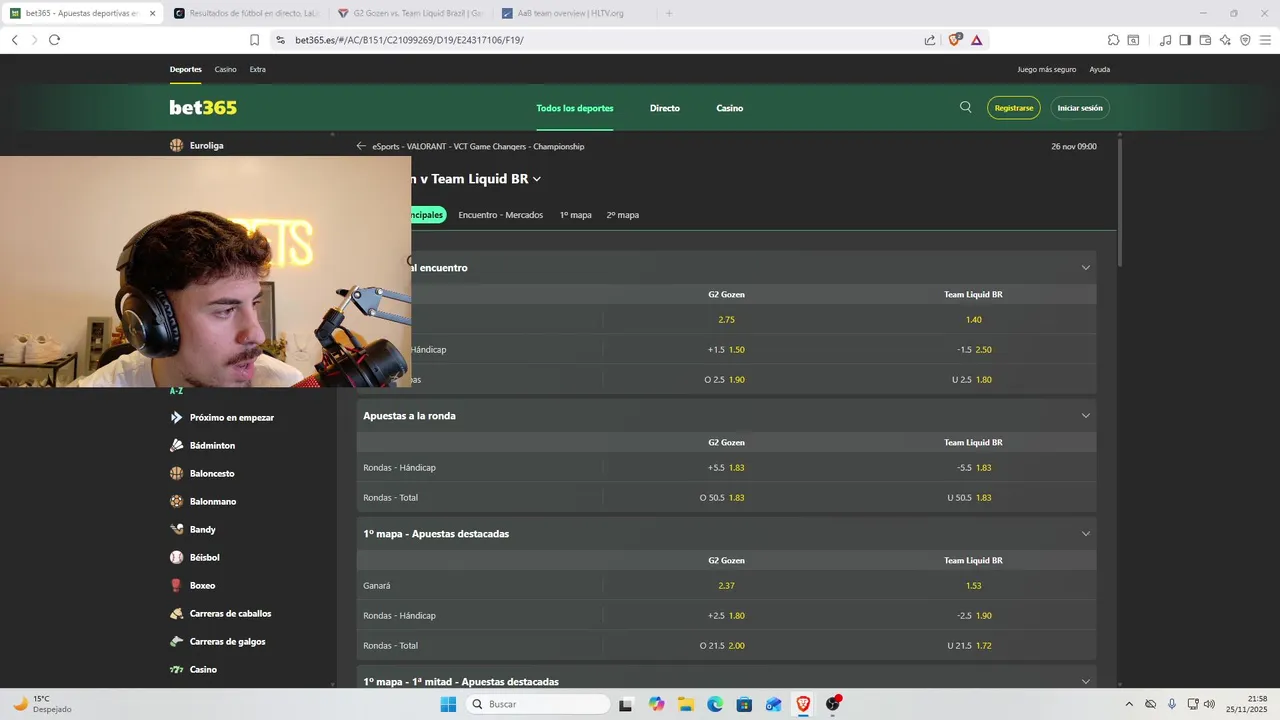Open the Balonmano sport entry

(x=203, y=501)
